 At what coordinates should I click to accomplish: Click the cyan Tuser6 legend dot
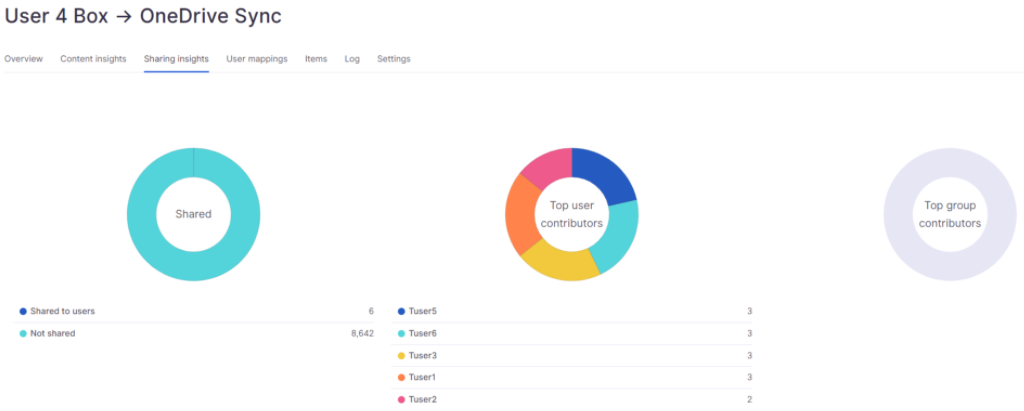[x=401, y=334]
